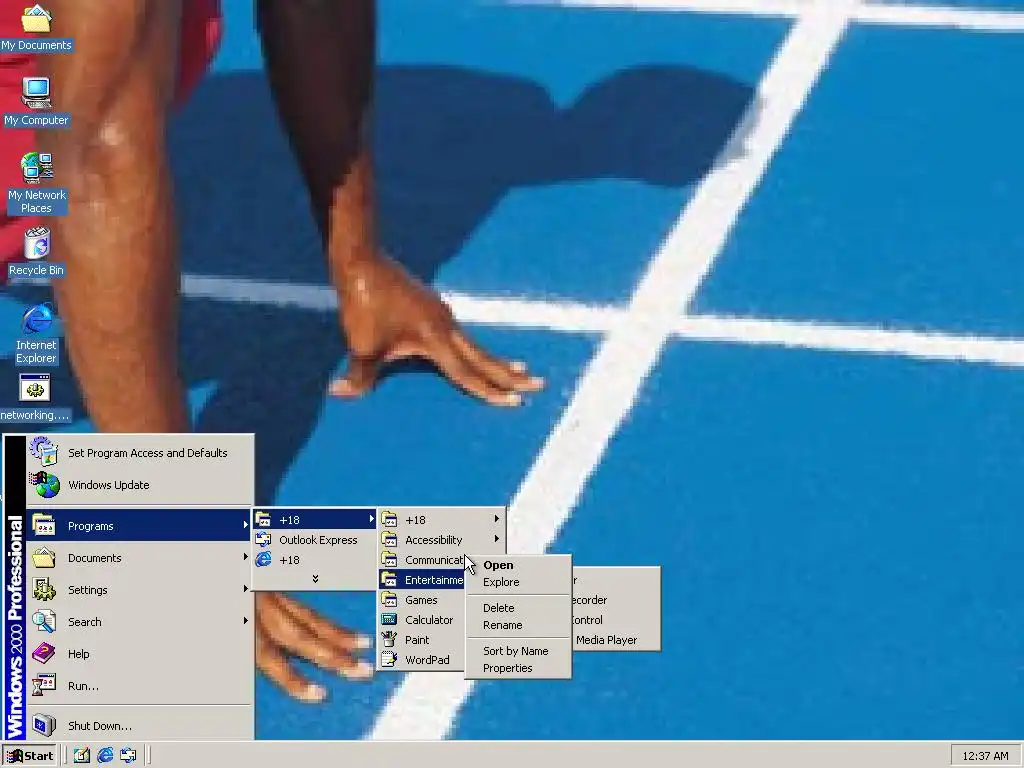Click the Documents folder icon in Start menu
This screenshot has height=768, width=1024.
[x=44, y=558]
